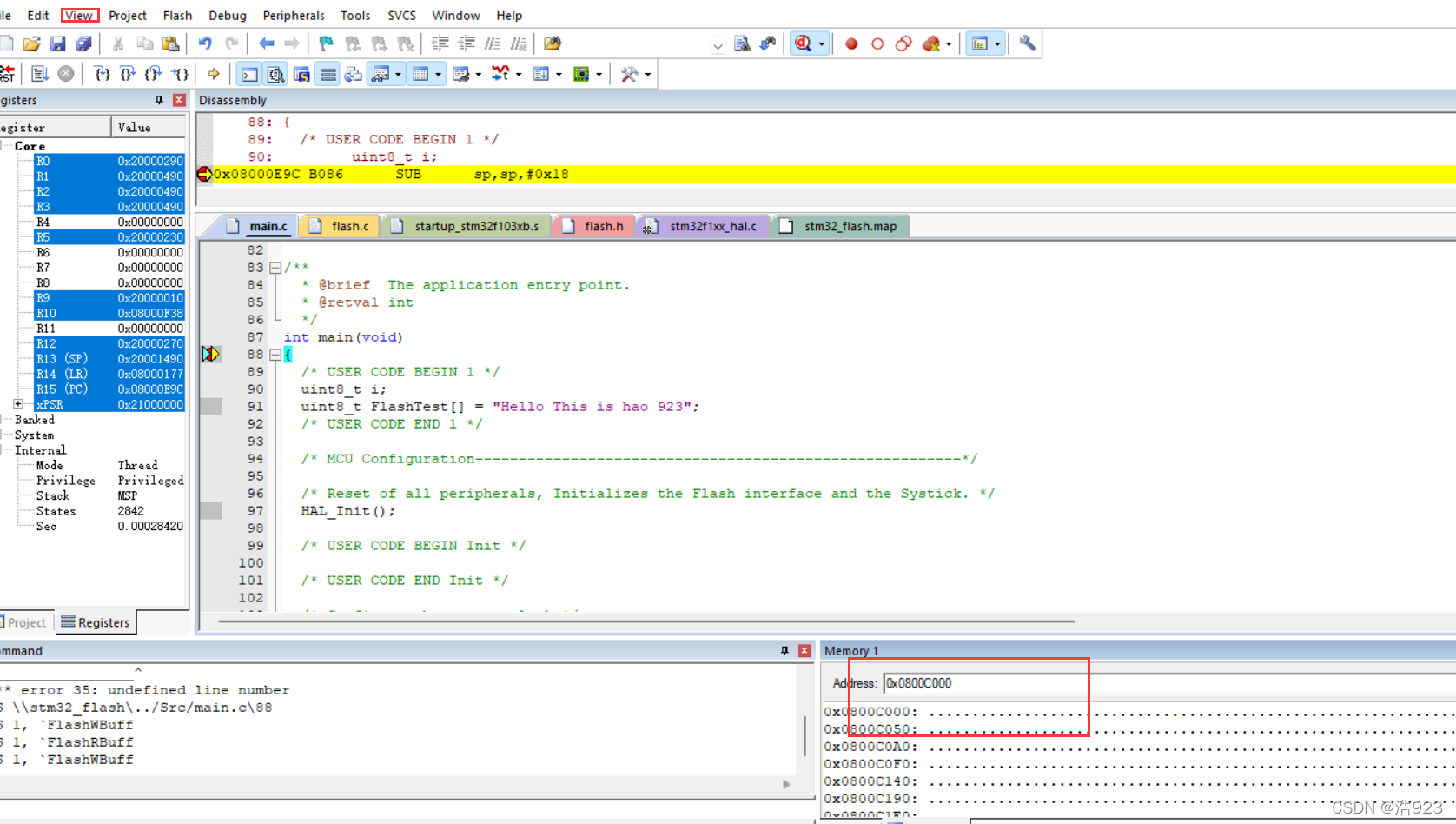Switch to the Registers panel tab

point(96,622)
